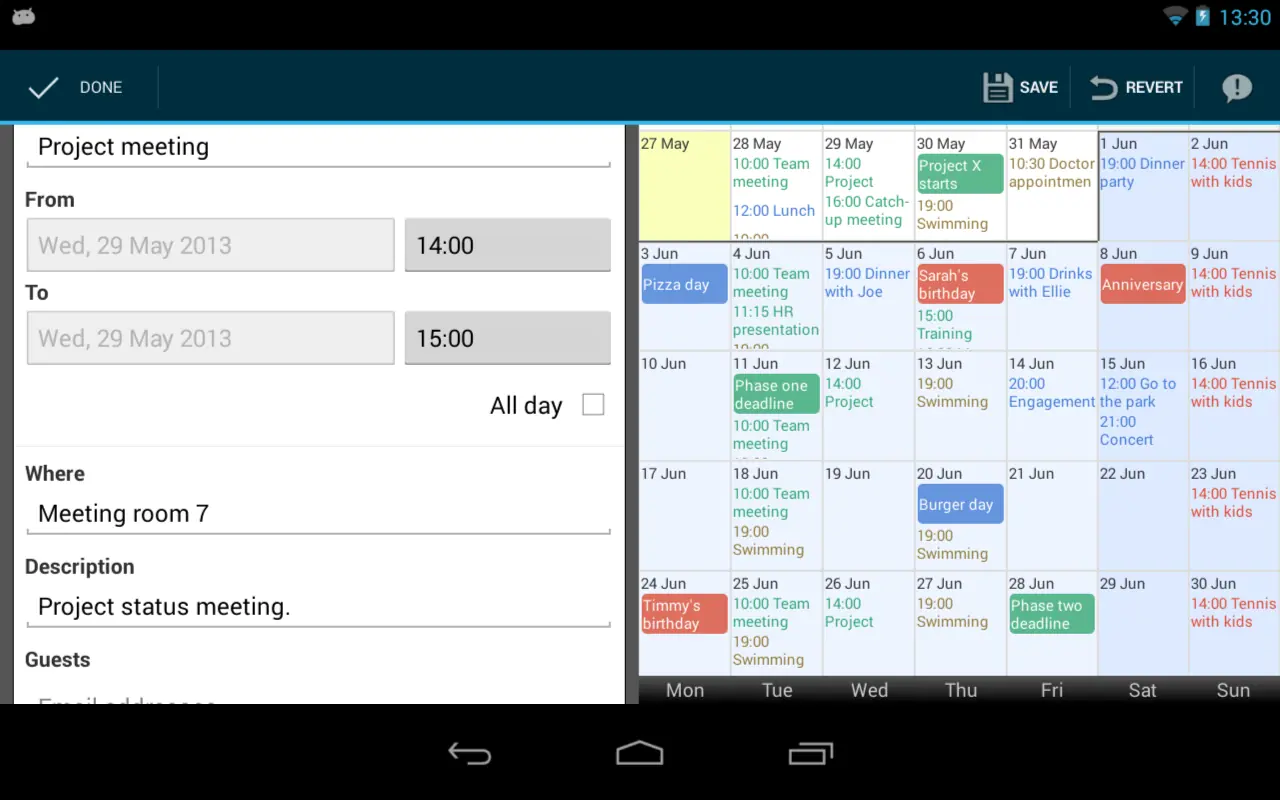Tap the battery status icon
The height and width of the screenshot is (800, 1280).
(1203, 16)
